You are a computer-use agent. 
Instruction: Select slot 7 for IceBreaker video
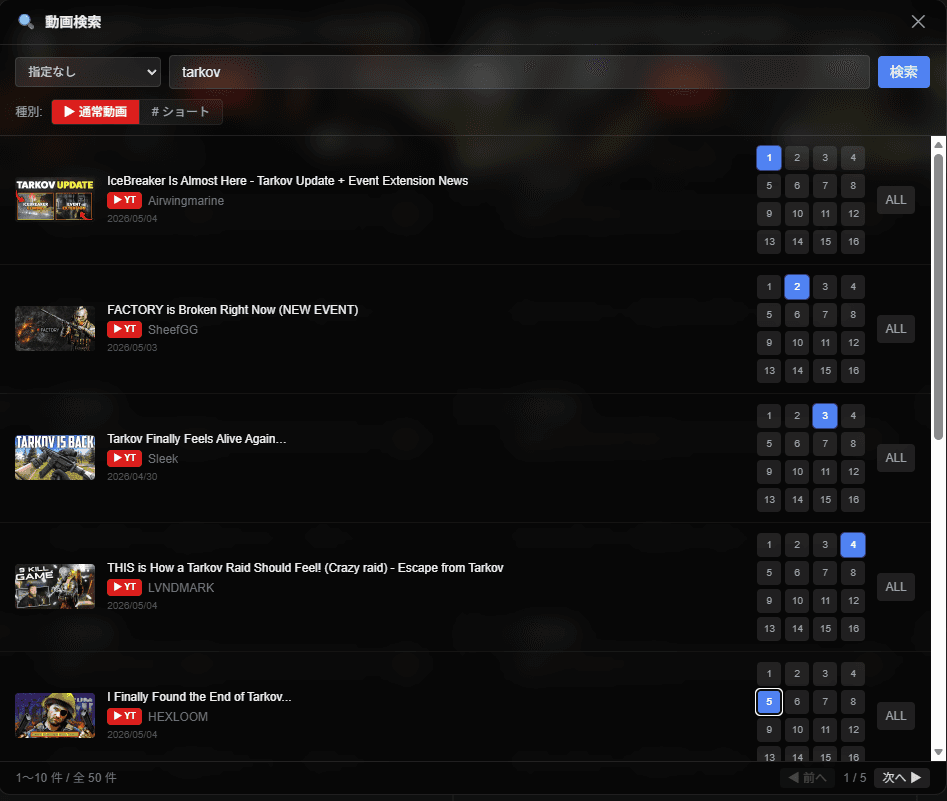coord(825,185)
